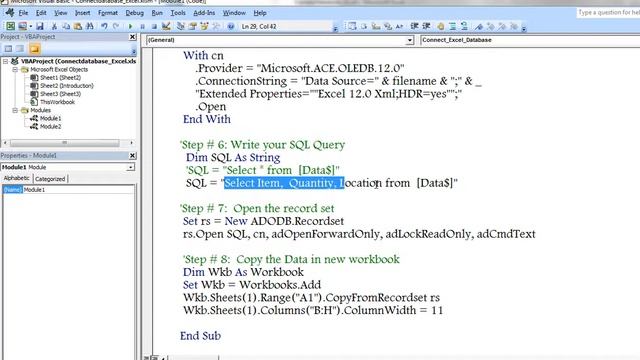Image resolution: width=640 pixels, height=360 pixels.
Task: Toggle Folders icon in Project panel
Action: (34, 49)
